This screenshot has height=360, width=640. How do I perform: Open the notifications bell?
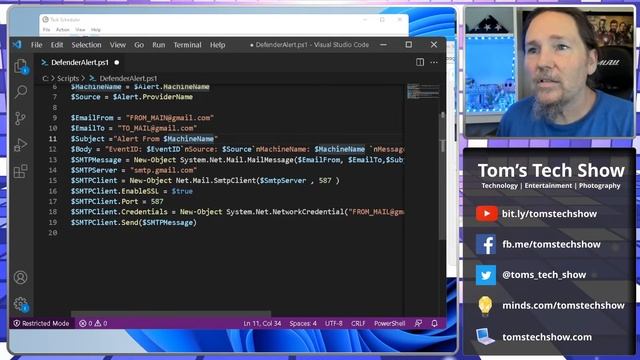434,323
